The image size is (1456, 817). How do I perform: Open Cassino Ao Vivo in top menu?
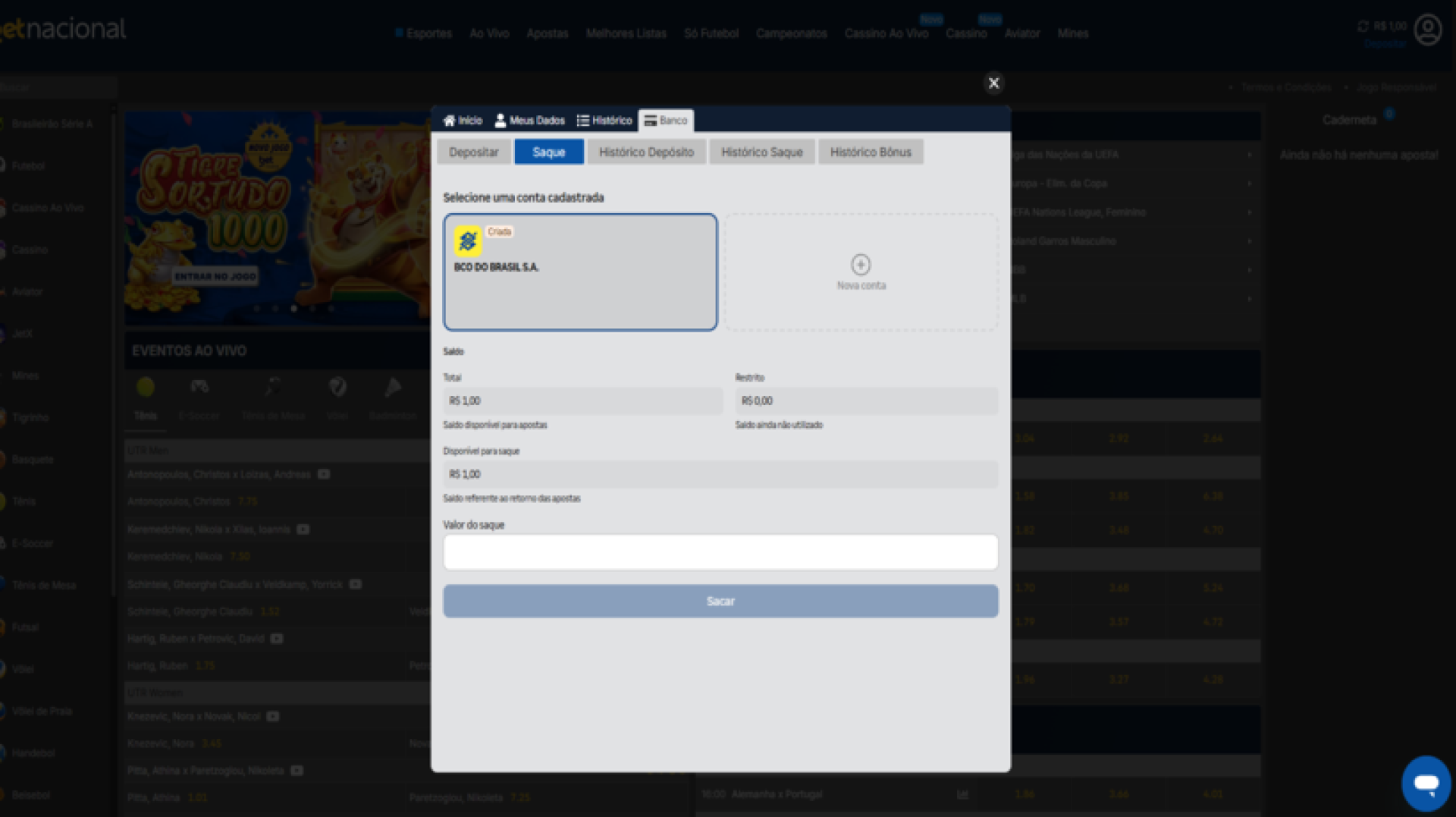click(x=886, y=33)
